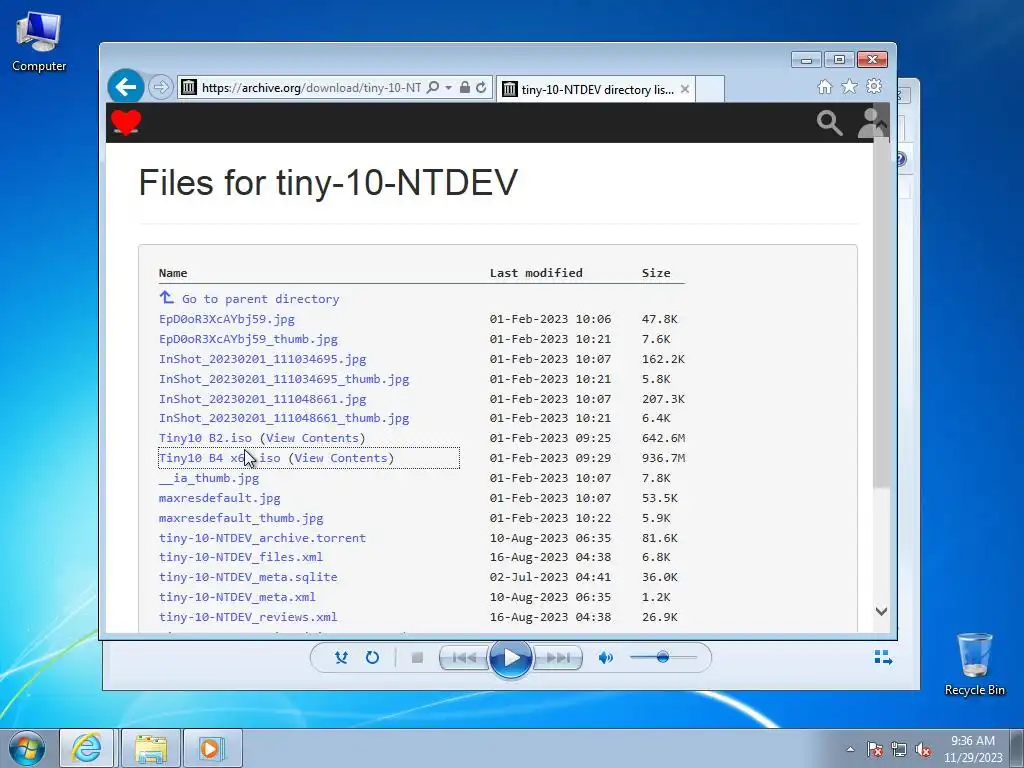Image resolution: width=1024 pixels, height=768 pixels.
Task: Click the Size column header
Action: (656, 273)
